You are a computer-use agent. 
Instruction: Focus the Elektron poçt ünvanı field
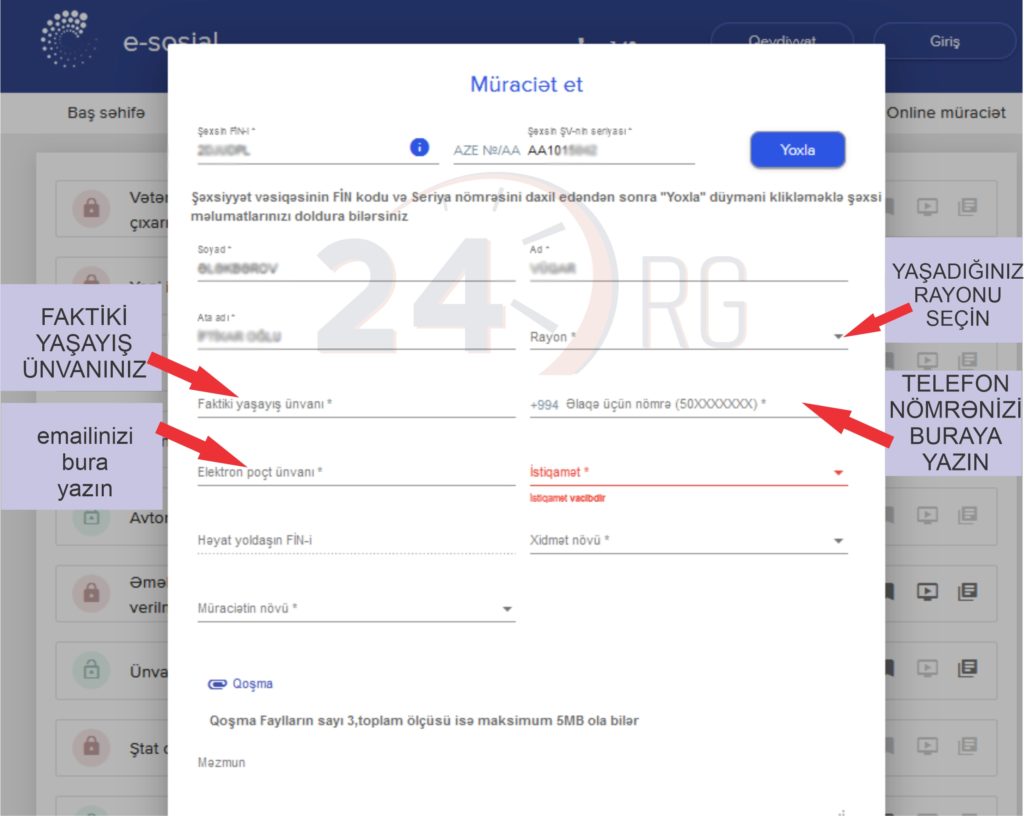tap(356, 472)
